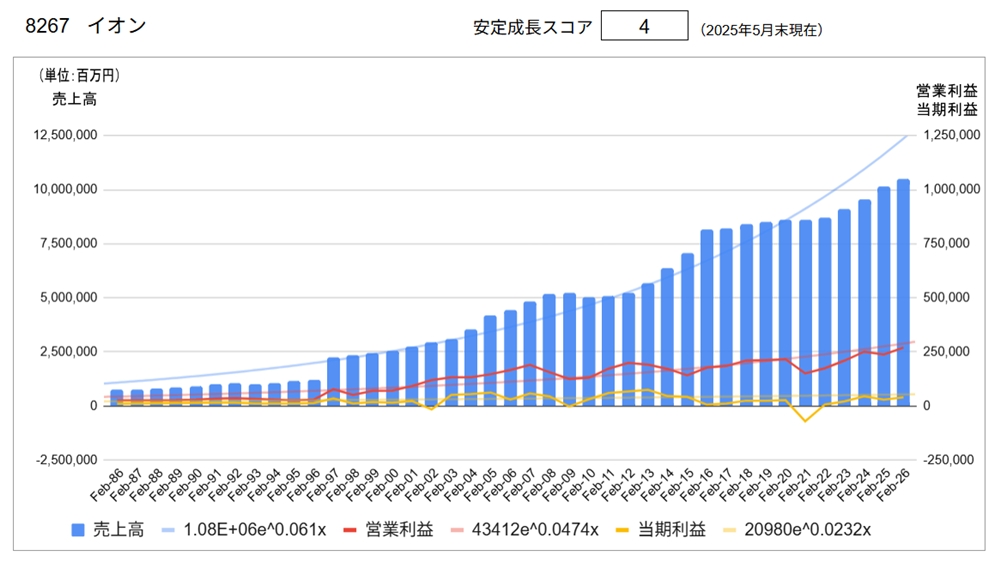Click the 12,500,000 left axis value
The height and width of the screenshot is (568, 1000).
click(x=66, y=135)
